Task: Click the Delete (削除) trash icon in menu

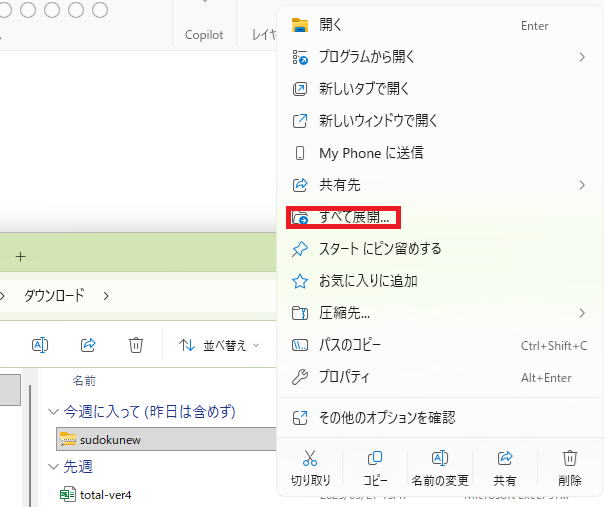Action: pyautogui.click(x=570, y=458)
